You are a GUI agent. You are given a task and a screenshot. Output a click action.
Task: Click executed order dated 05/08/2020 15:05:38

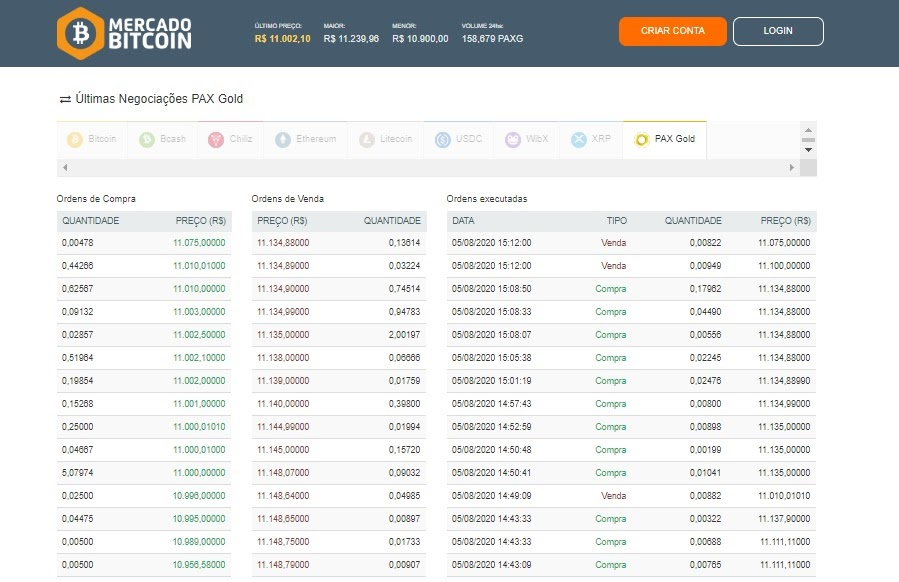click(631, 358)
